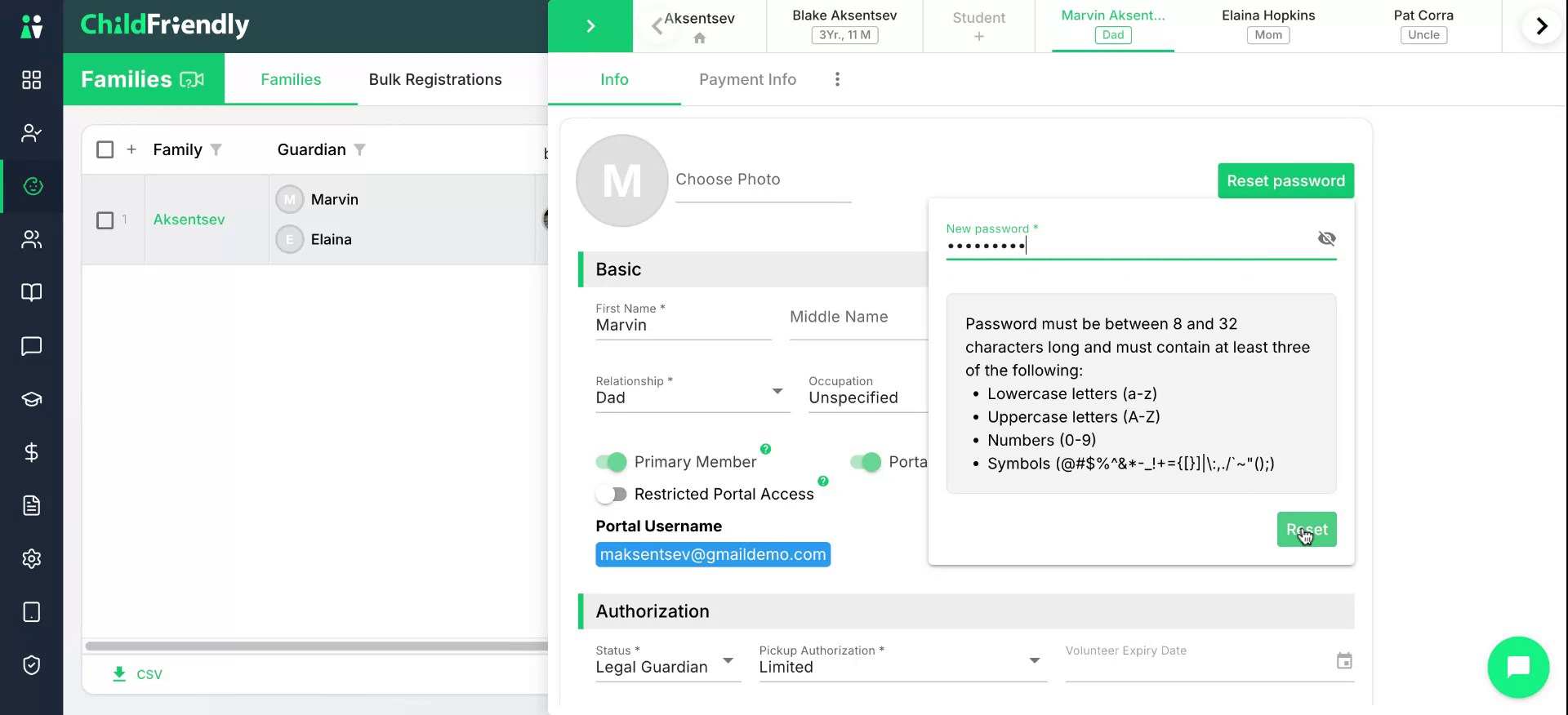Enable the Restricted Portal Access switch
The image size is (1568, 715).
tap(611, 494)
